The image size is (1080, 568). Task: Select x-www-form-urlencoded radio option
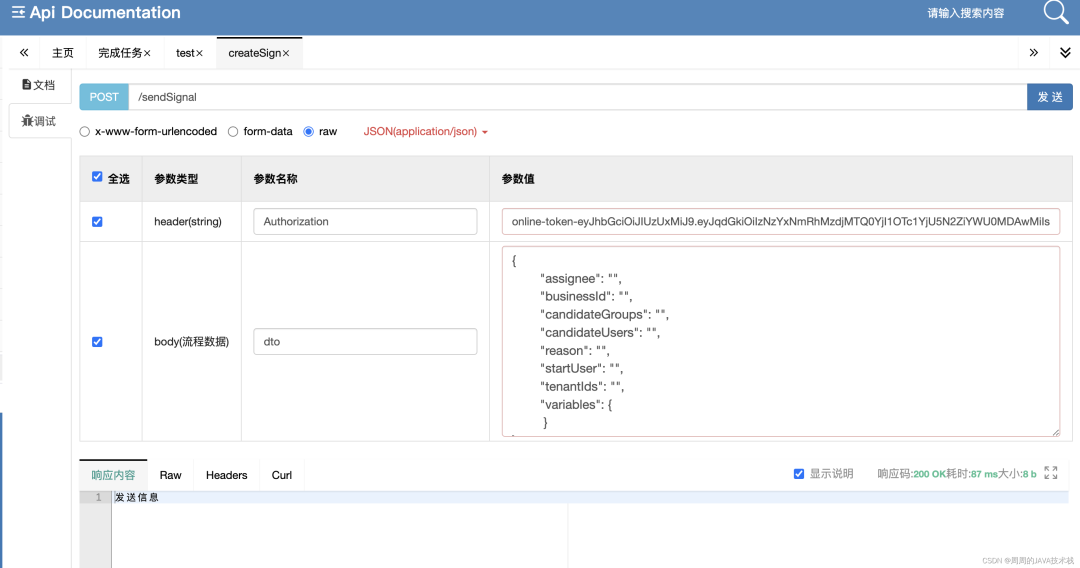click(x=85, y=132)
